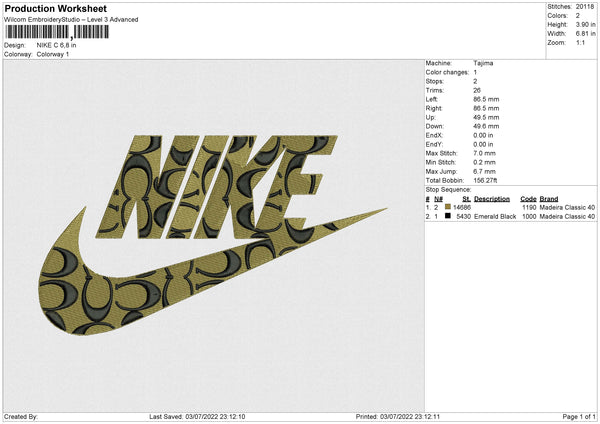Click the Code column header
Image resolution: width=600 pixels, height=424 pixels.
tap(528, 199)
